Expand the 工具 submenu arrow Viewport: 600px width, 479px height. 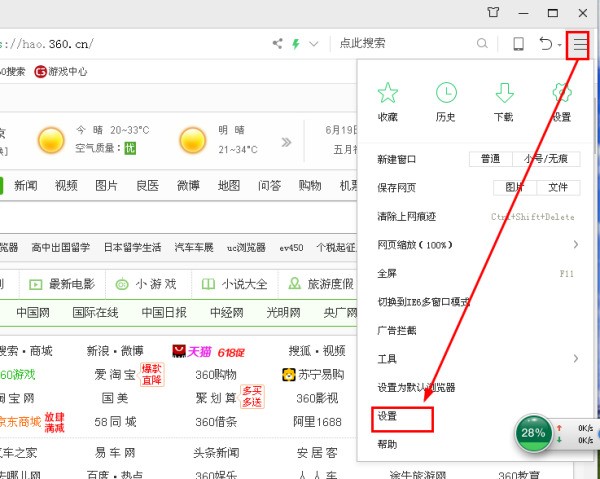(576, 358)
